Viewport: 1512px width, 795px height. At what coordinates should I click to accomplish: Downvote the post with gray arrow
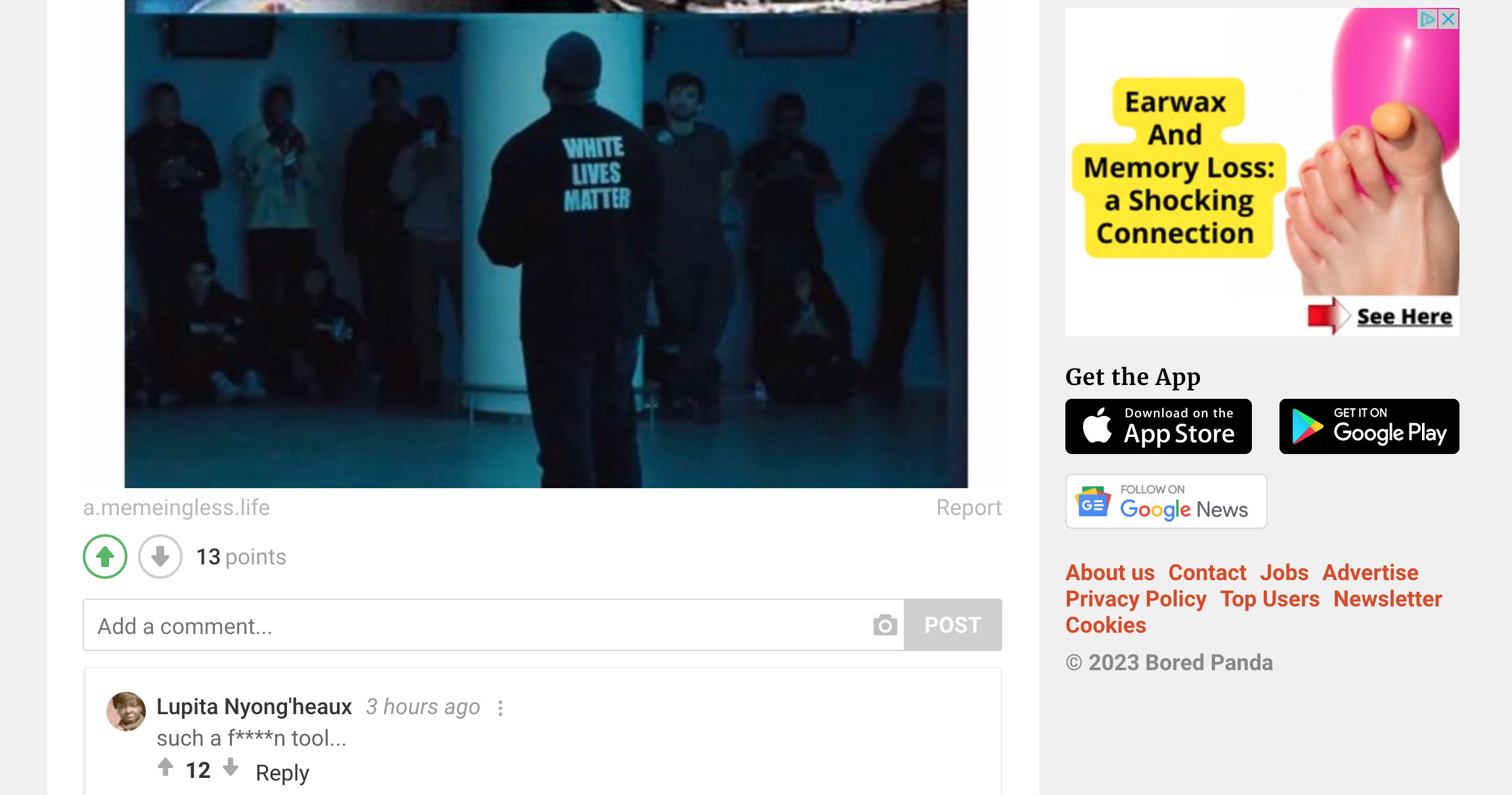pos(160,556)
